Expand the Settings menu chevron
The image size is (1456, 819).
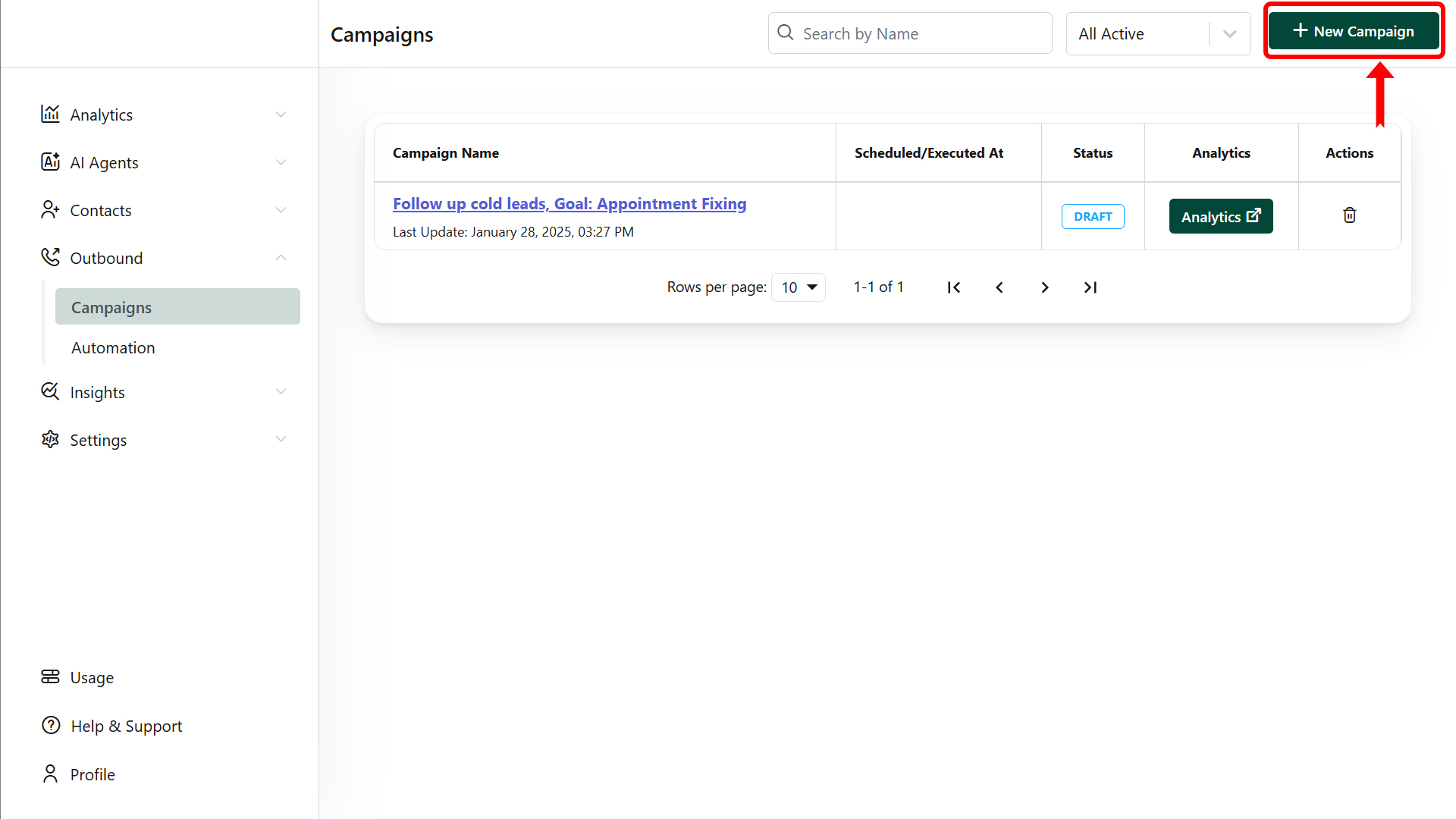281,440
